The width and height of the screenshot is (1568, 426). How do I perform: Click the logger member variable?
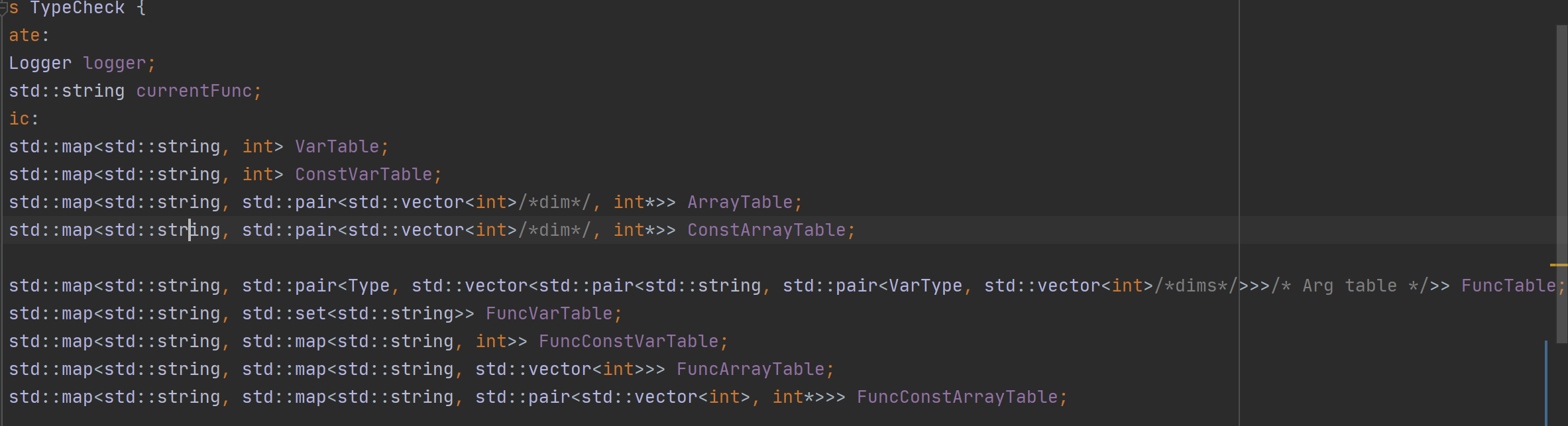114,64
